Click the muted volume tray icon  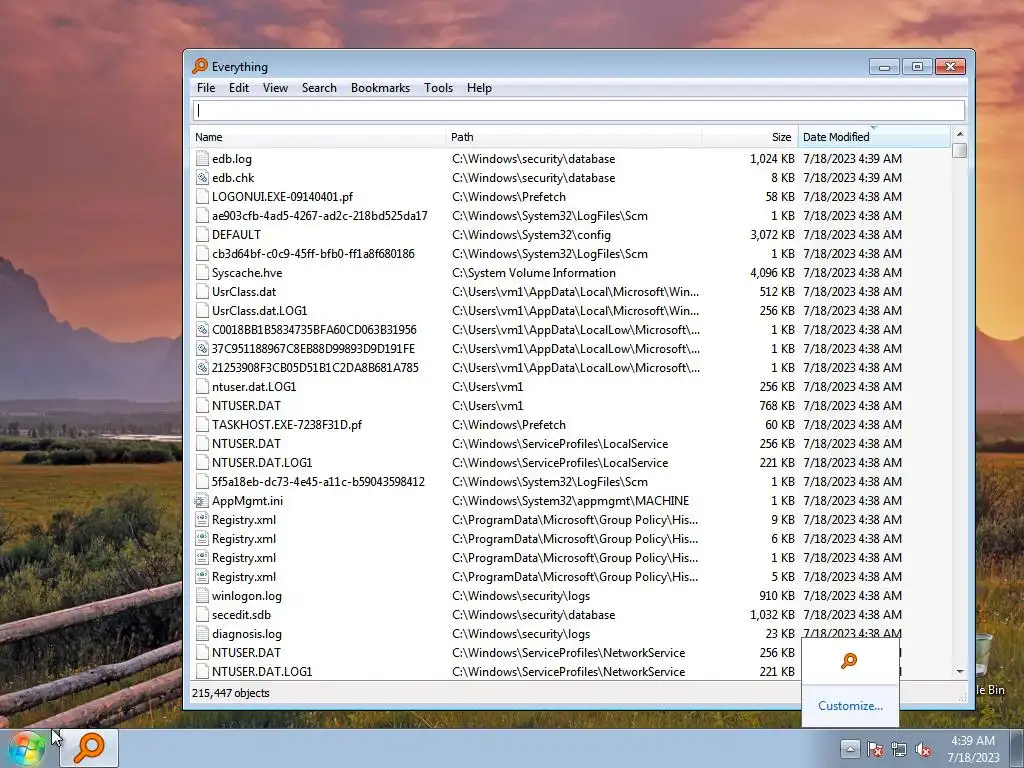(x=923, y=750)
